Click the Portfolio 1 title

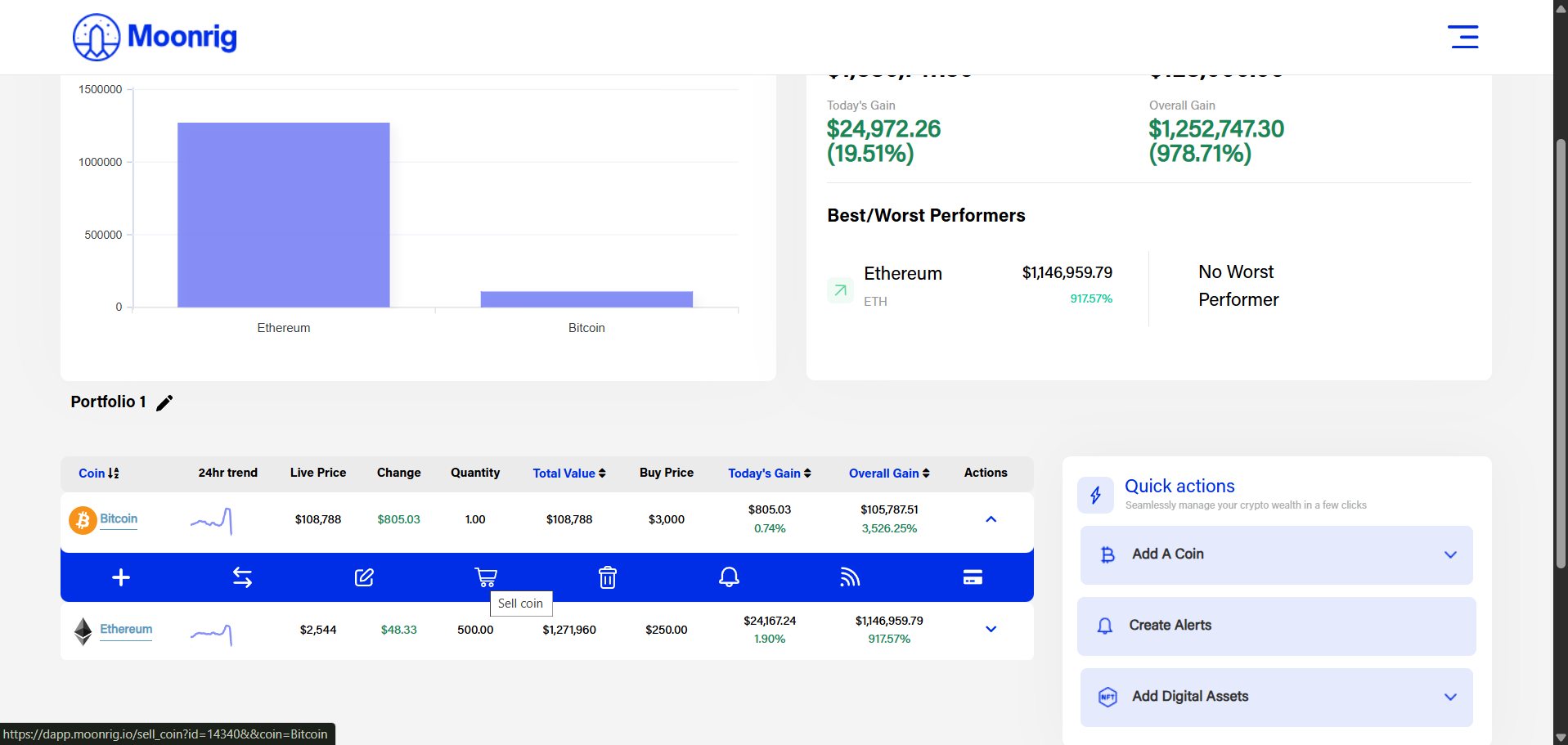pyautogui.click(x=109, y=402)
